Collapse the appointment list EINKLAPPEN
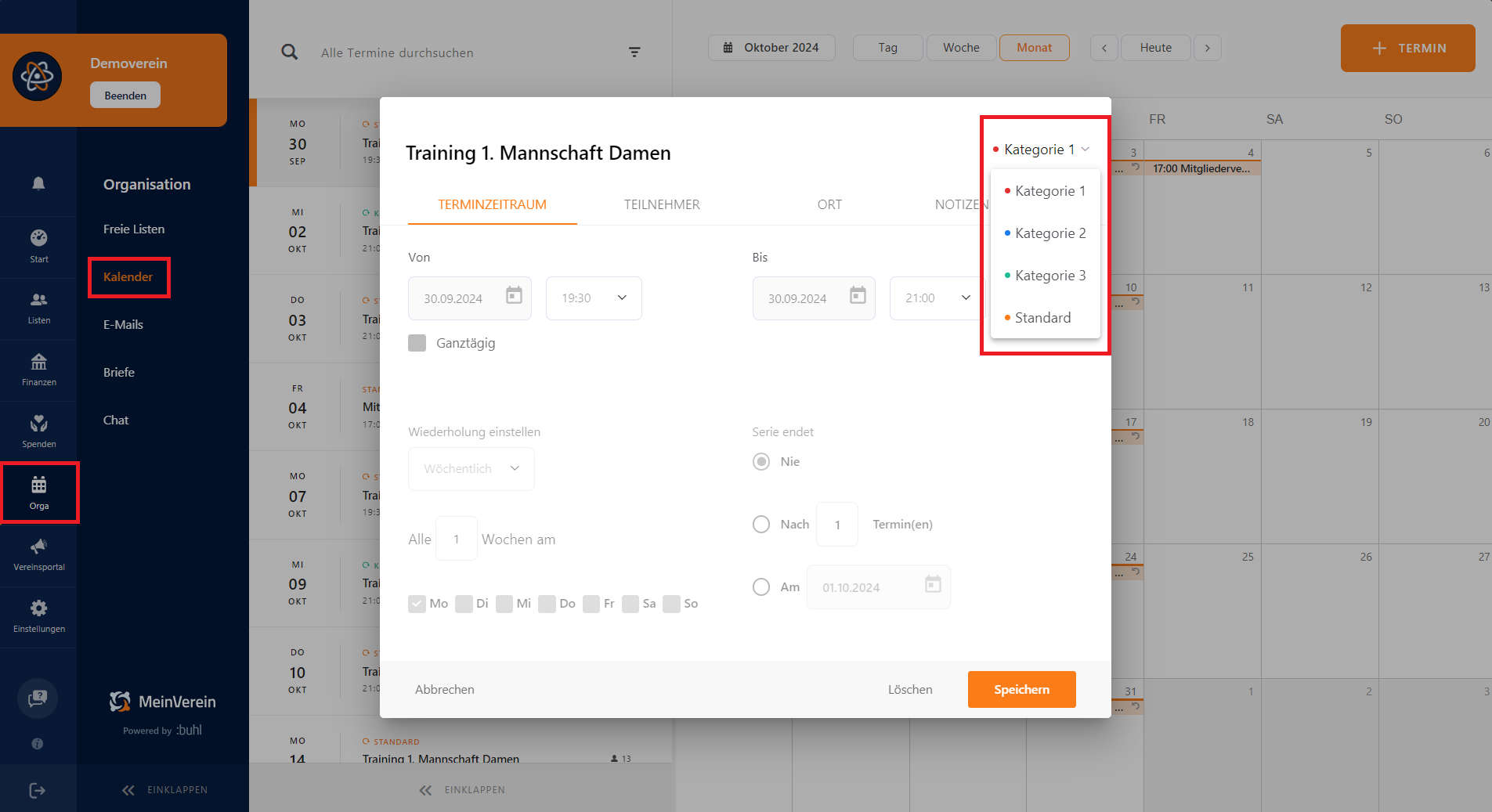This screenshot has height=812, width=1492. coord(462,790)
